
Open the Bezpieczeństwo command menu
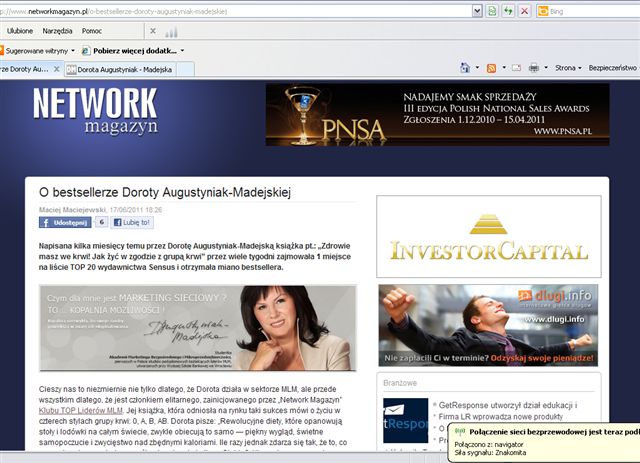pyautogui.click(x=613, y=68)
